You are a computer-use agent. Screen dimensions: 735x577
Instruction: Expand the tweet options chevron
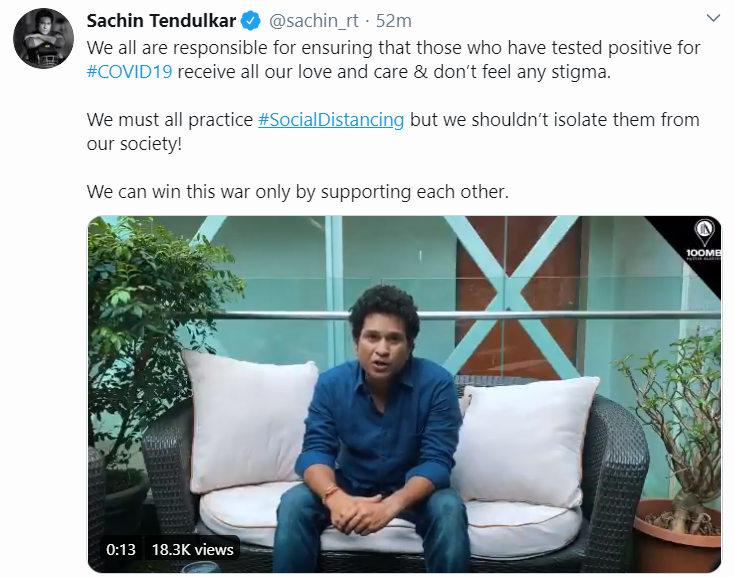[x=713, y=19]
